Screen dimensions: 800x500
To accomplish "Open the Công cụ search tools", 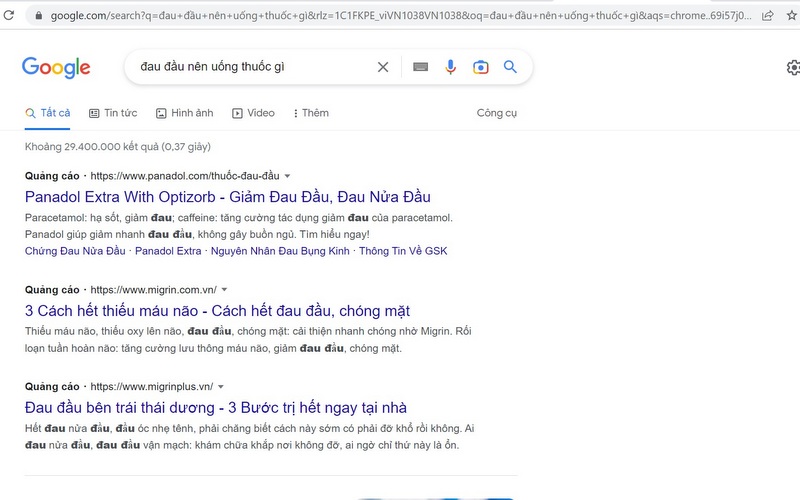I will click(496, 113).
